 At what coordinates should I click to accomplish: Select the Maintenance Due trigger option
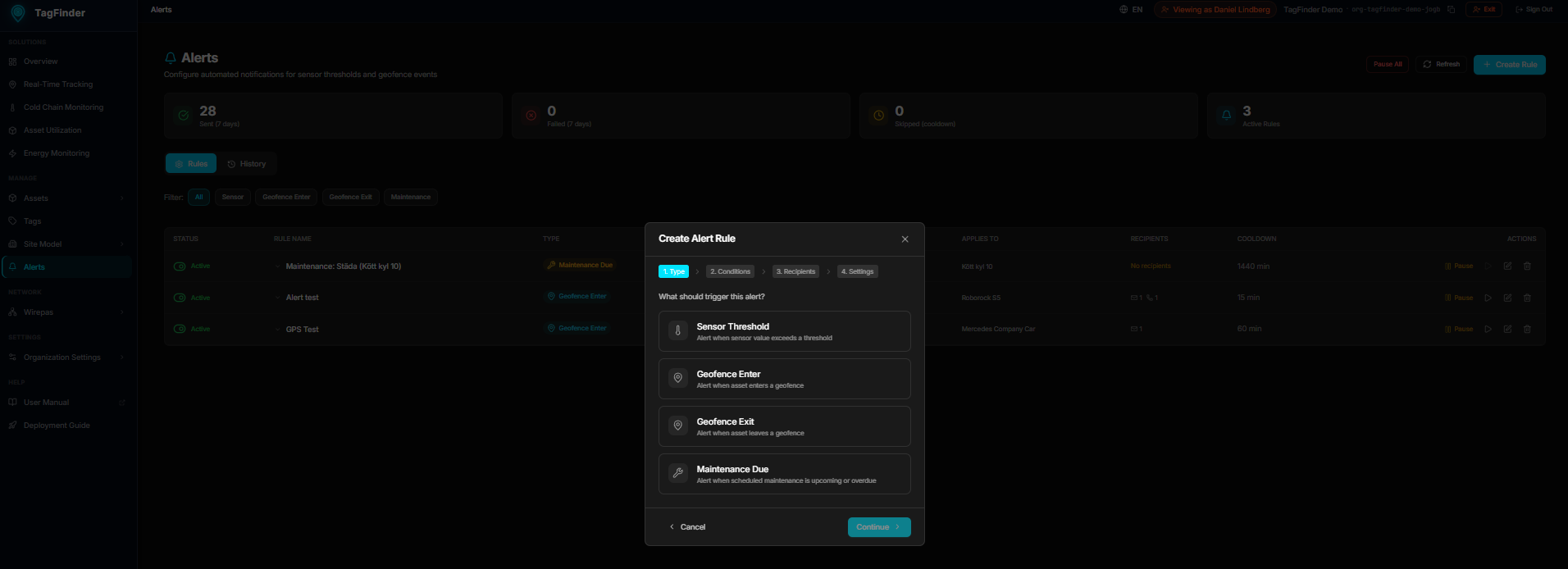[784, 474]
